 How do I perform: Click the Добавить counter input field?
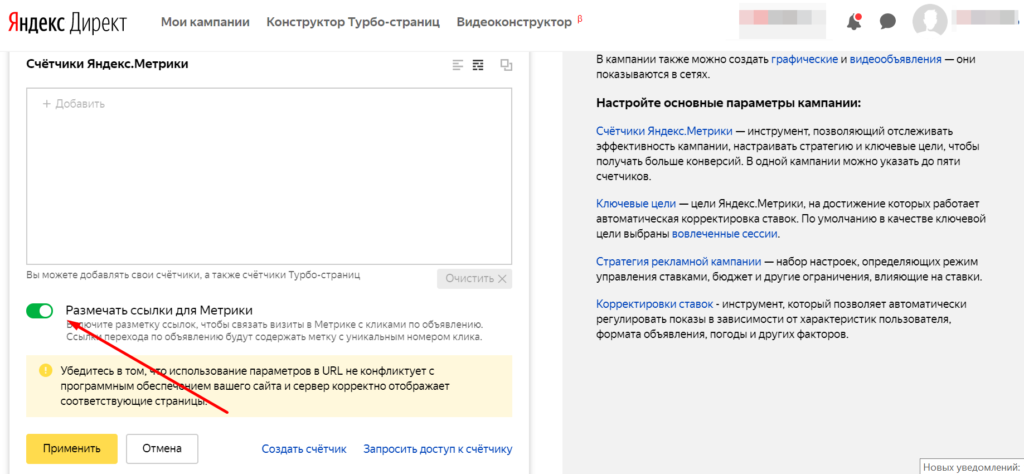pyautogui.click(x=269, y=104)
